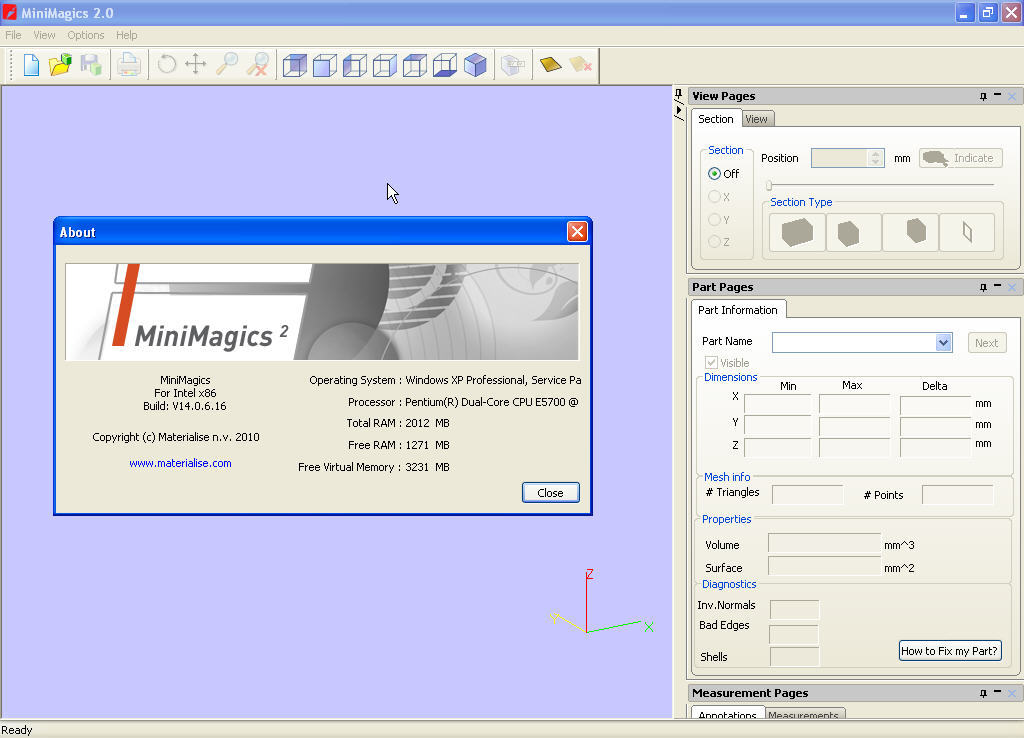This screenshot has height=738, width=1024.
Task: Click the Save floppy-disk toolbar icon
Action: [x=91, y=65]
